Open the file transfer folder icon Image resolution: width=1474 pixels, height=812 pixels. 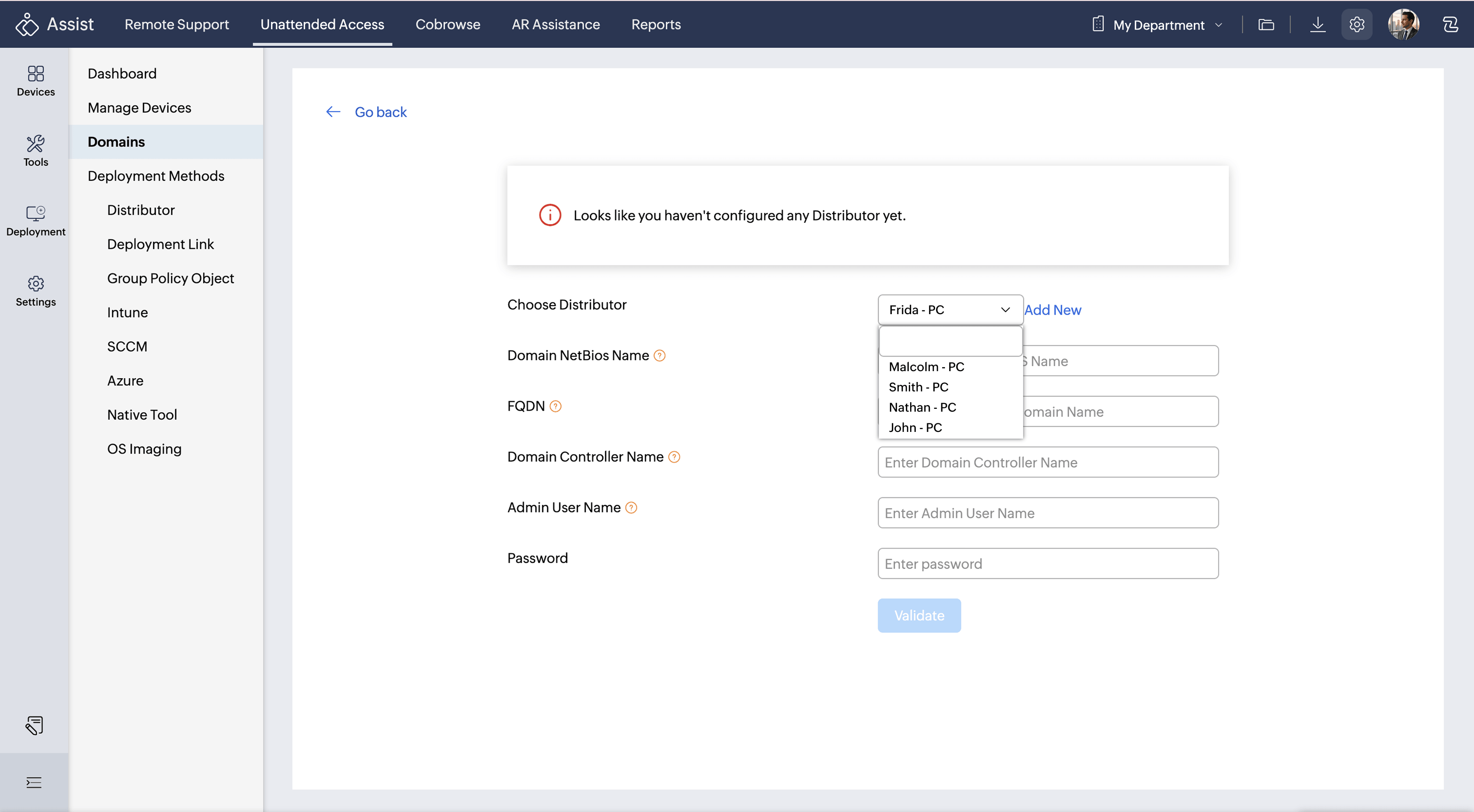(1266, 24)
